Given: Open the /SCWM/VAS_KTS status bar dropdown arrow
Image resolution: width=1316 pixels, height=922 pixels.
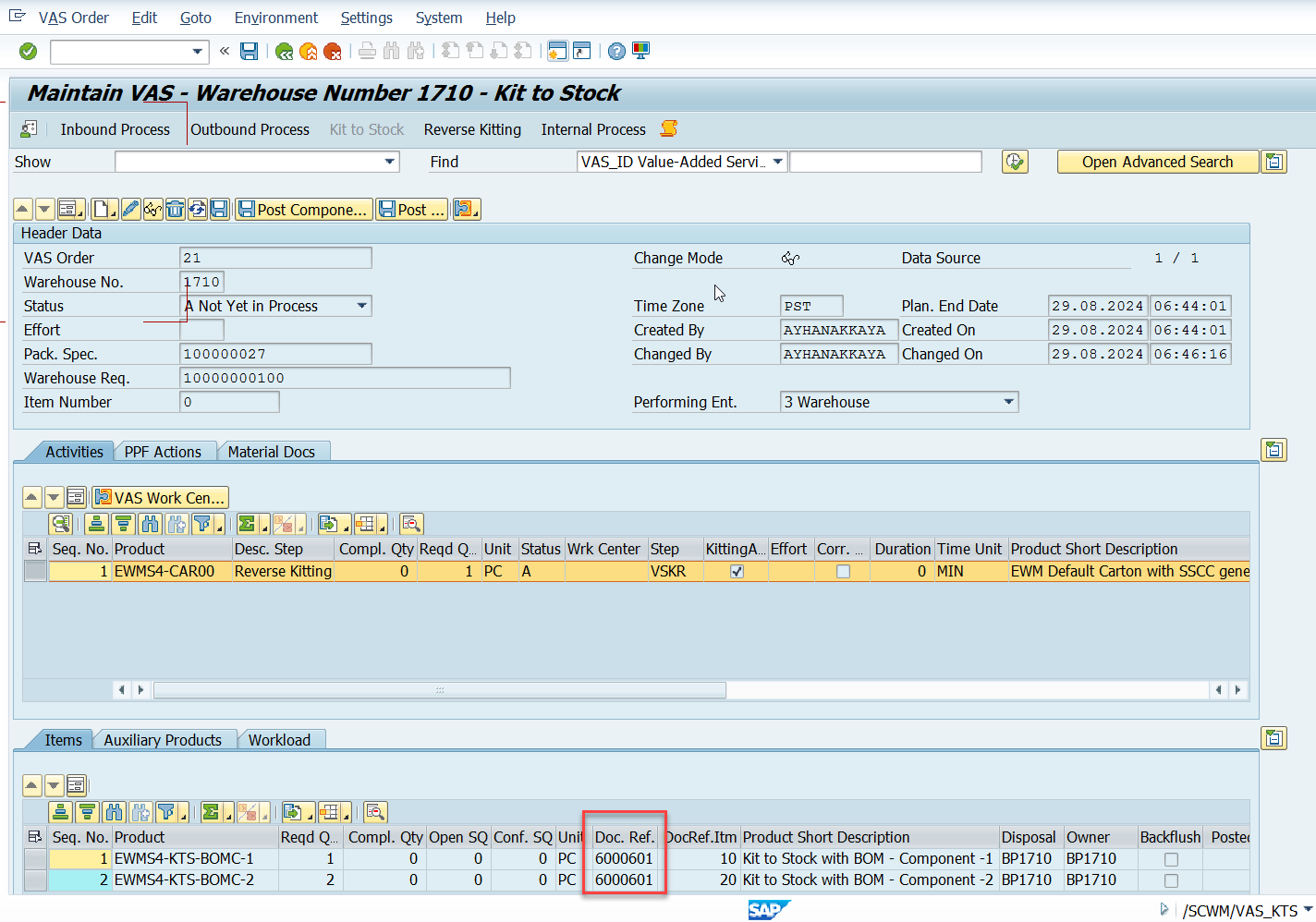Looking at the screenshot, I should point(1309,911).
